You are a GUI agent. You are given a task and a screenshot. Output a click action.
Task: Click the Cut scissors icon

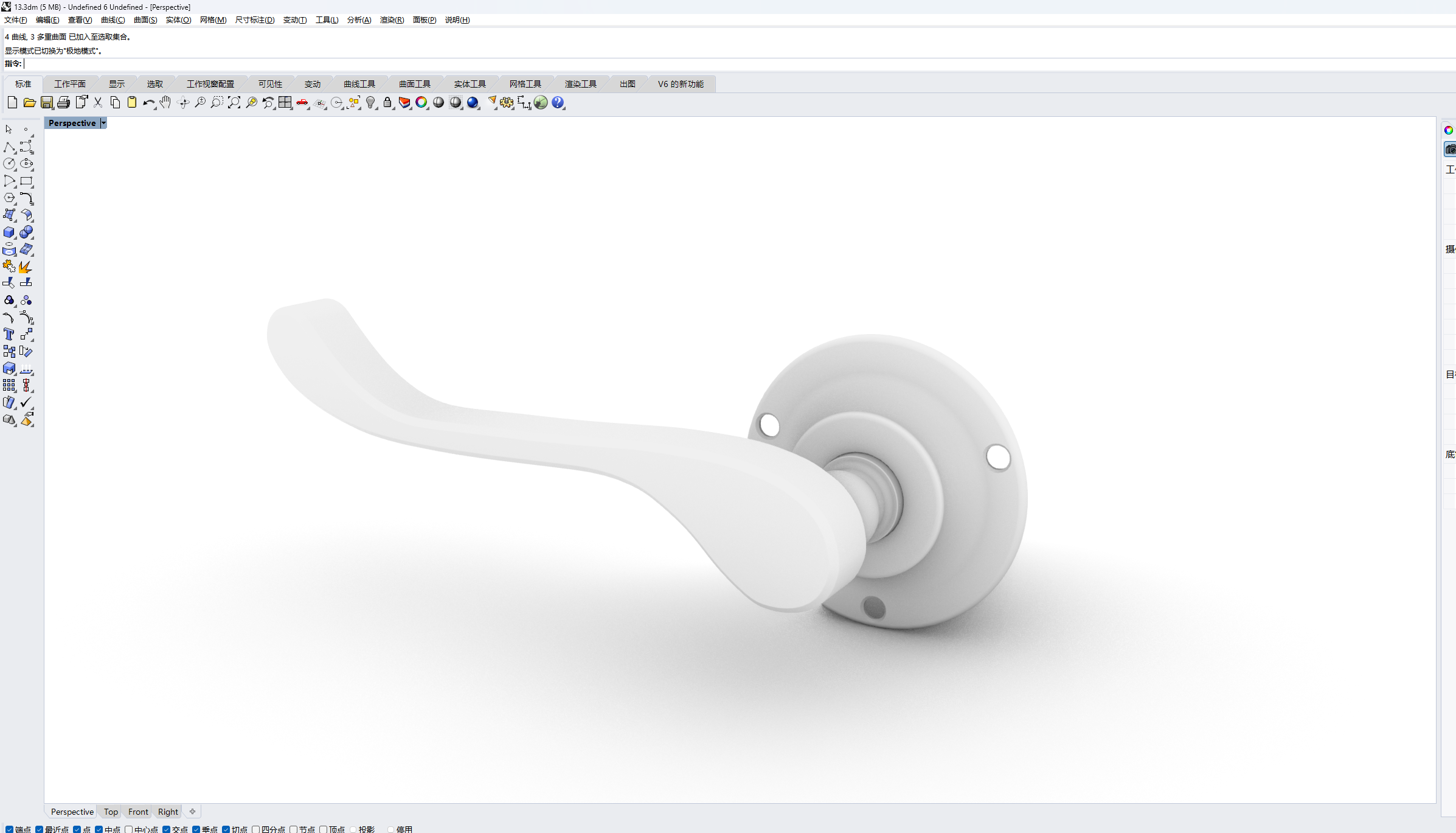click(98, 102)
